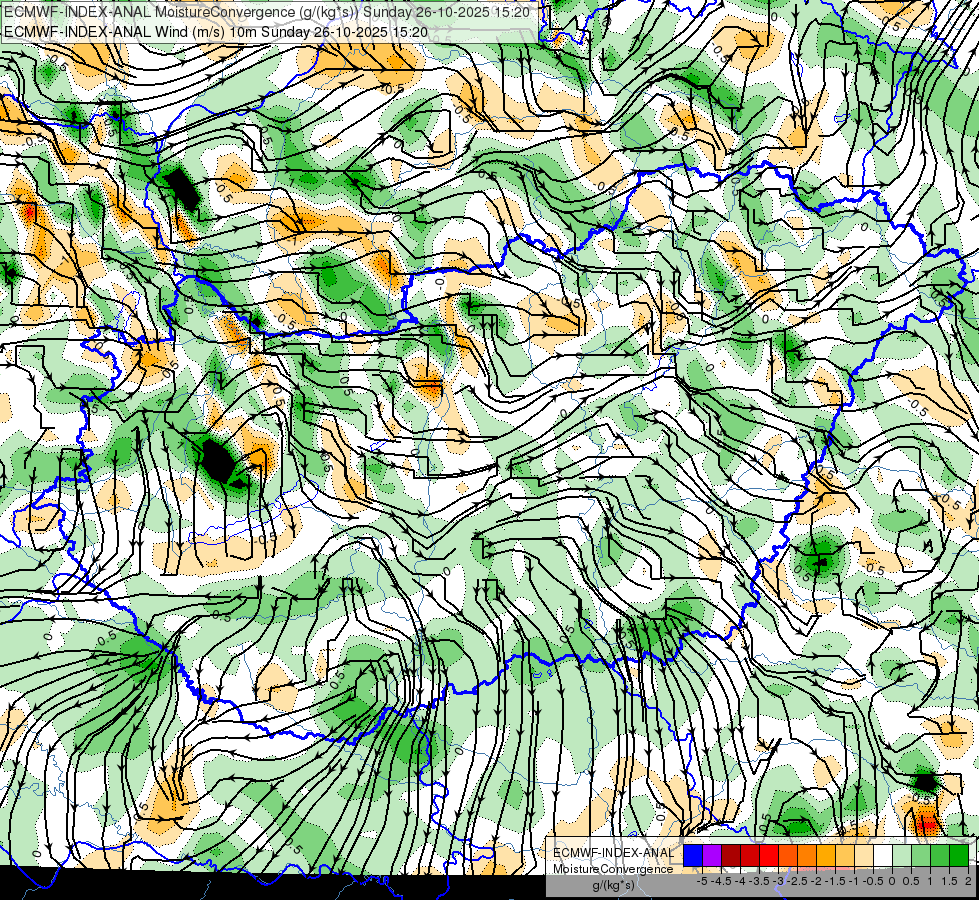Click the purple legend swatch
979x900 pixels.
[x=712, y=856]
